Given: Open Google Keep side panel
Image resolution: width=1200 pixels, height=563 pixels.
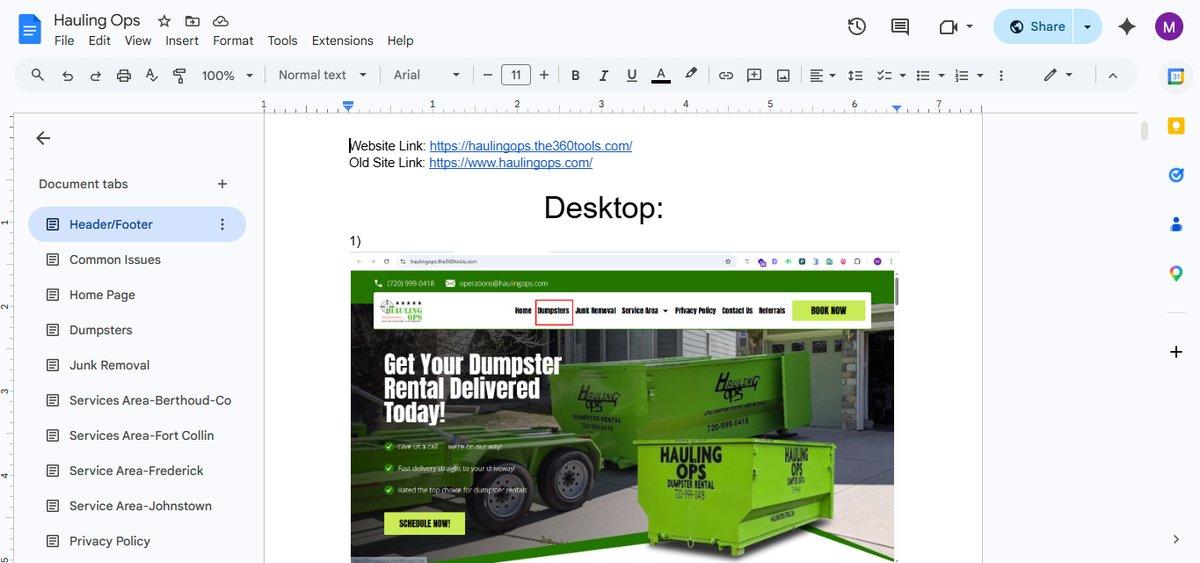Looking at the screenshot, I should click(1176, 126).
